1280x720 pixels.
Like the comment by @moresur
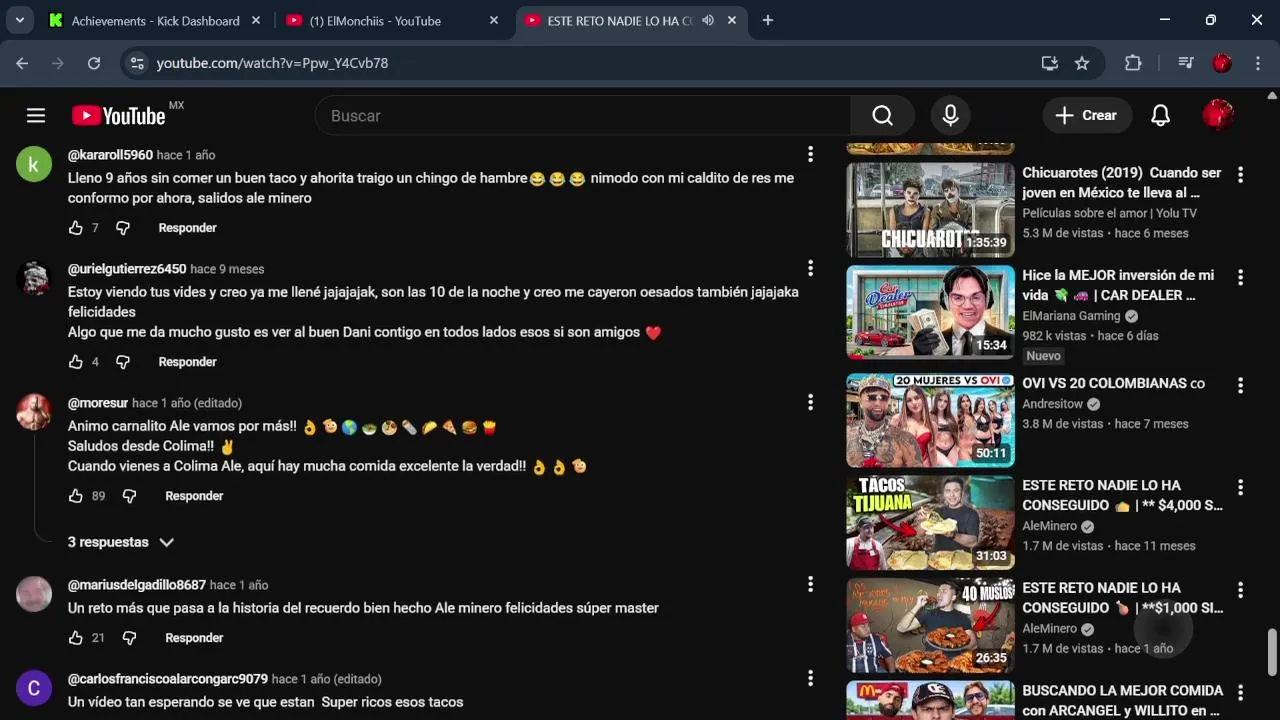coord(76,496)
